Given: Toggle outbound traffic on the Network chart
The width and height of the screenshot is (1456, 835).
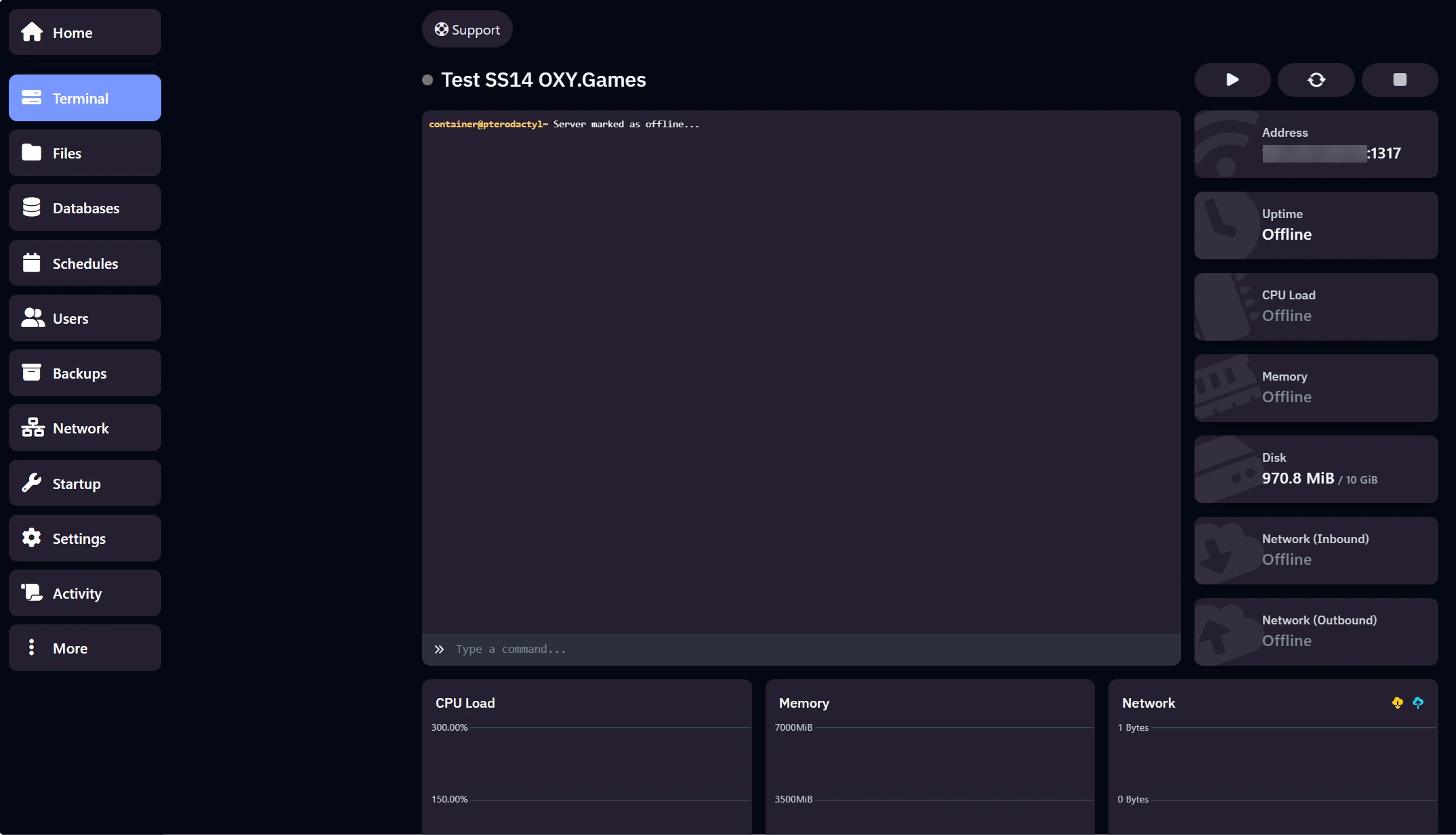Looking at the screenshot, I should point(1417,703).
